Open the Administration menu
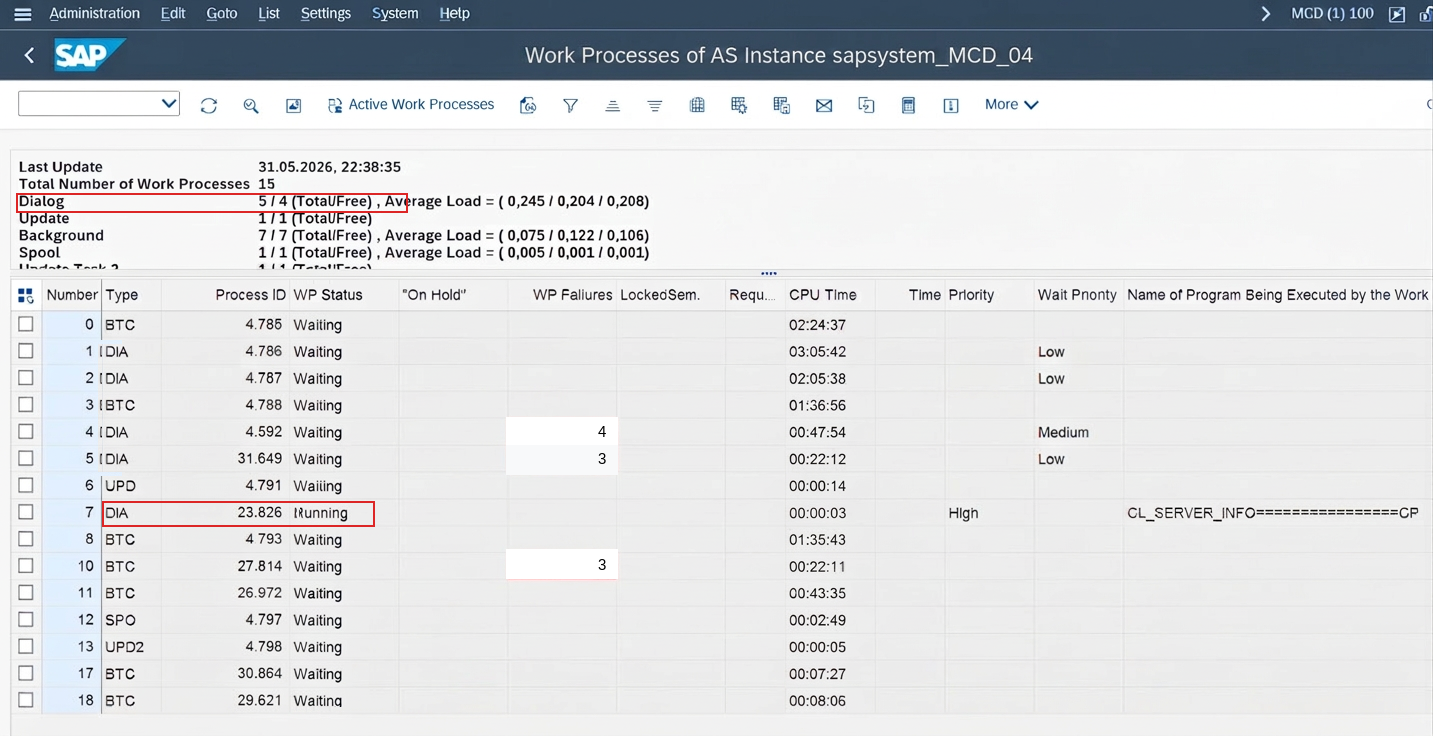 coord(95,14)
